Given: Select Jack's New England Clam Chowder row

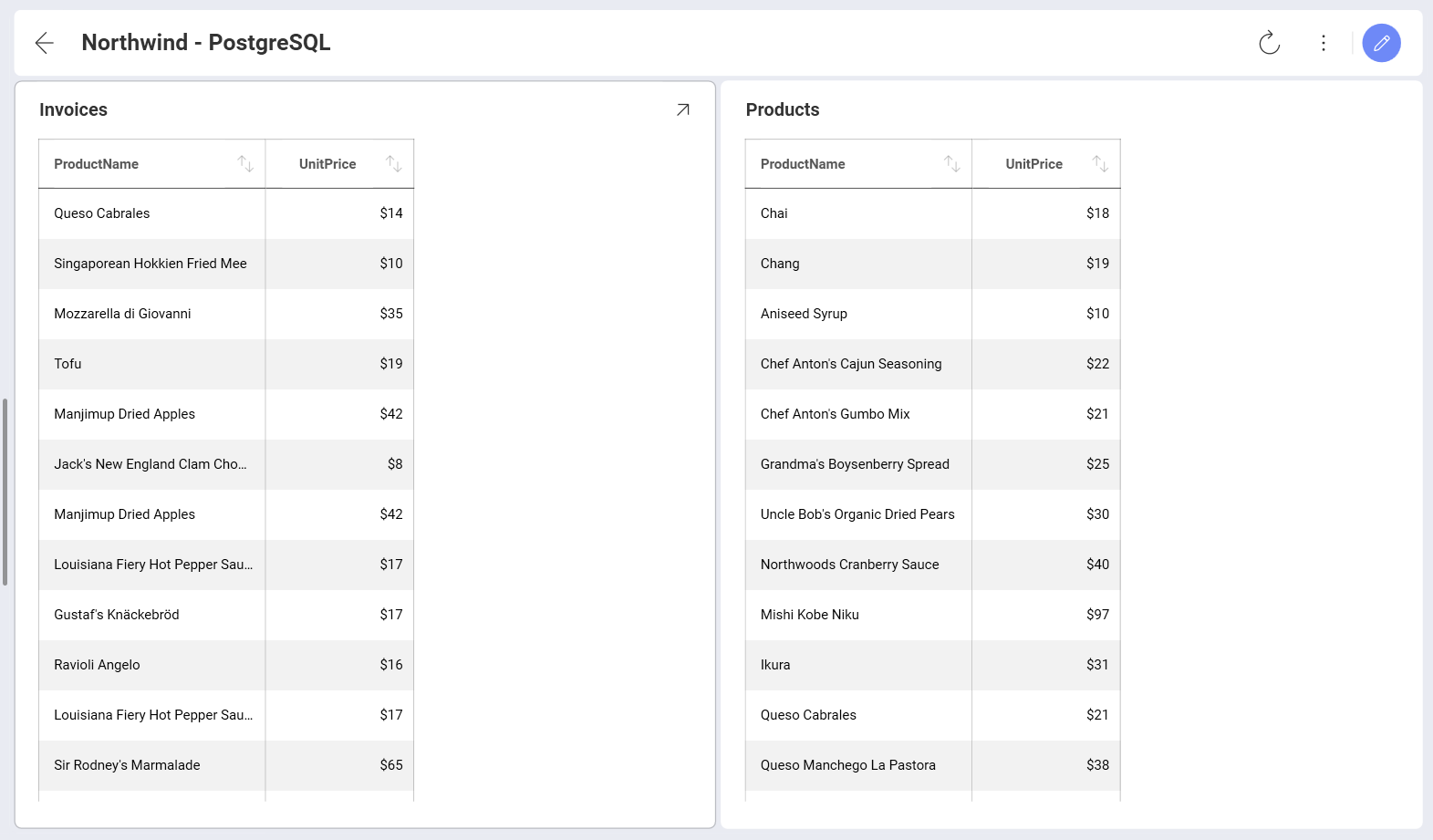Looking at the screenshot, I should tap(226, 464).
